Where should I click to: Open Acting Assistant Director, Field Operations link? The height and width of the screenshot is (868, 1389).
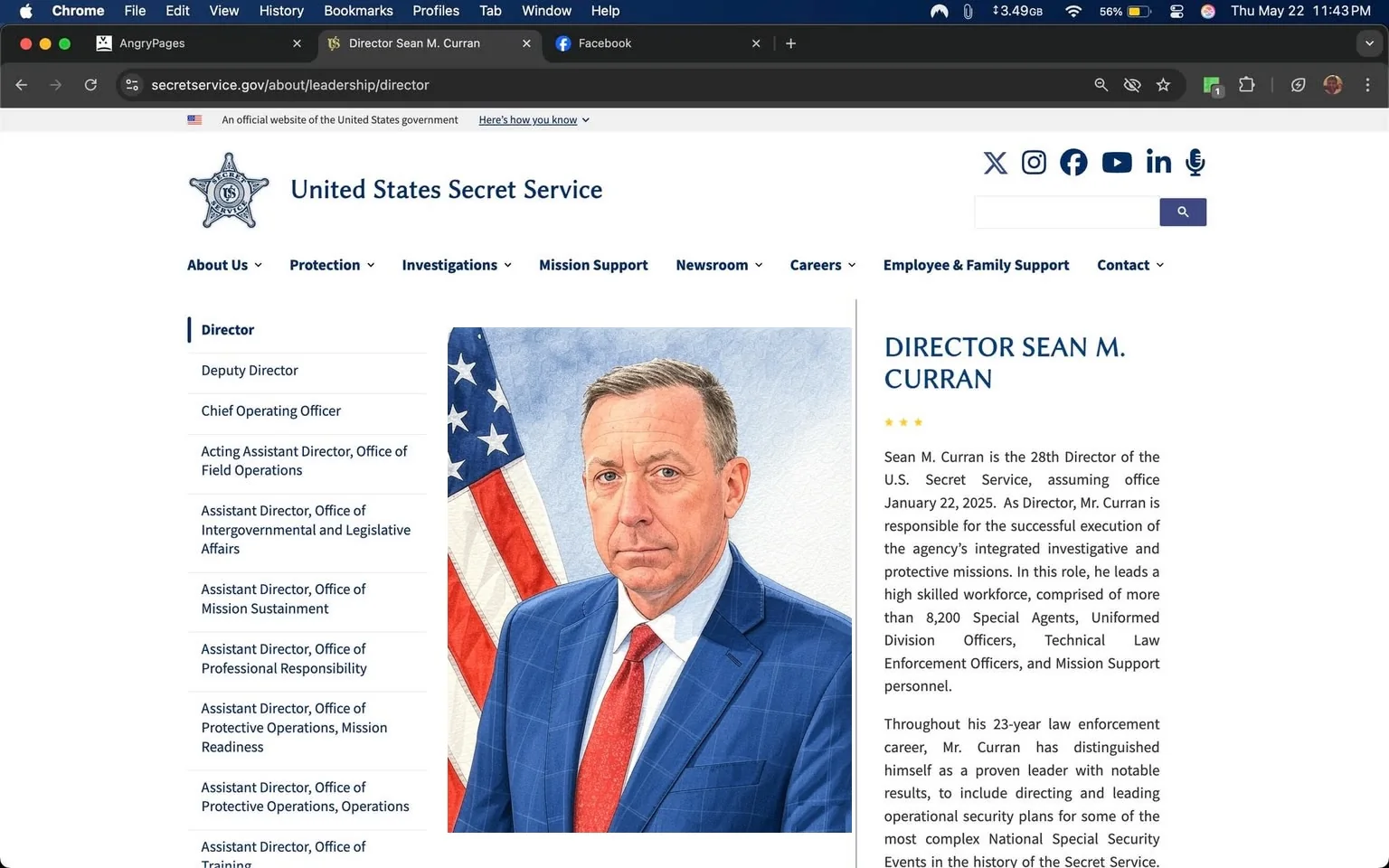coord(304,461)
